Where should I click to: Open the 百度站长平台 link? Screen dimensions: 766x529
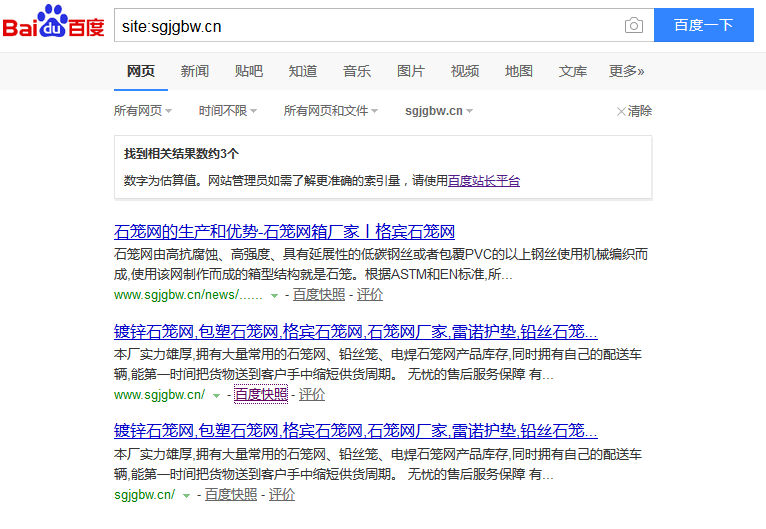click(x=484, y=181)
